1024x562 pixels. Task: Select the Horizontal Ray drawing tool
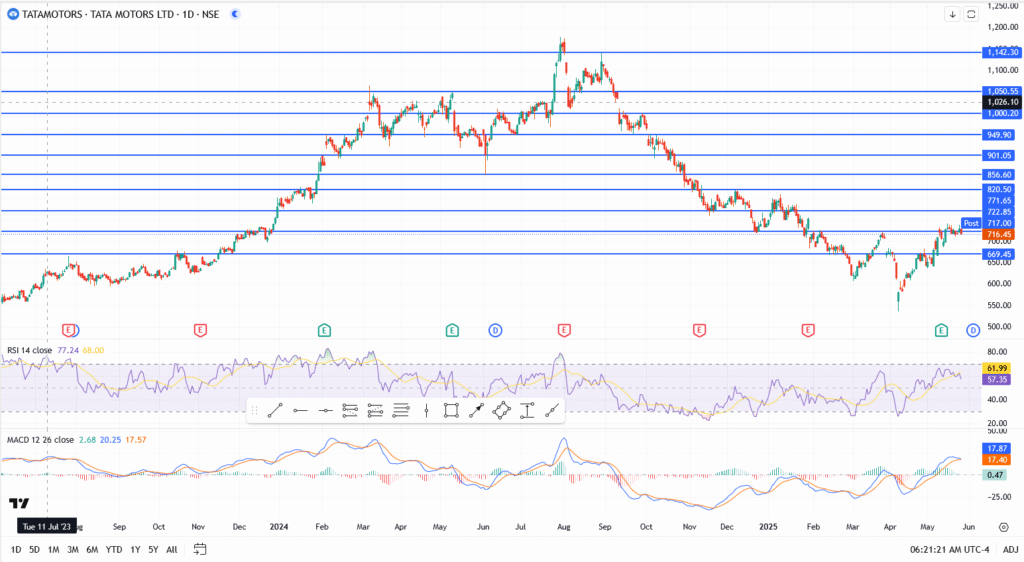pyautogui.click(x=300, y=411)
